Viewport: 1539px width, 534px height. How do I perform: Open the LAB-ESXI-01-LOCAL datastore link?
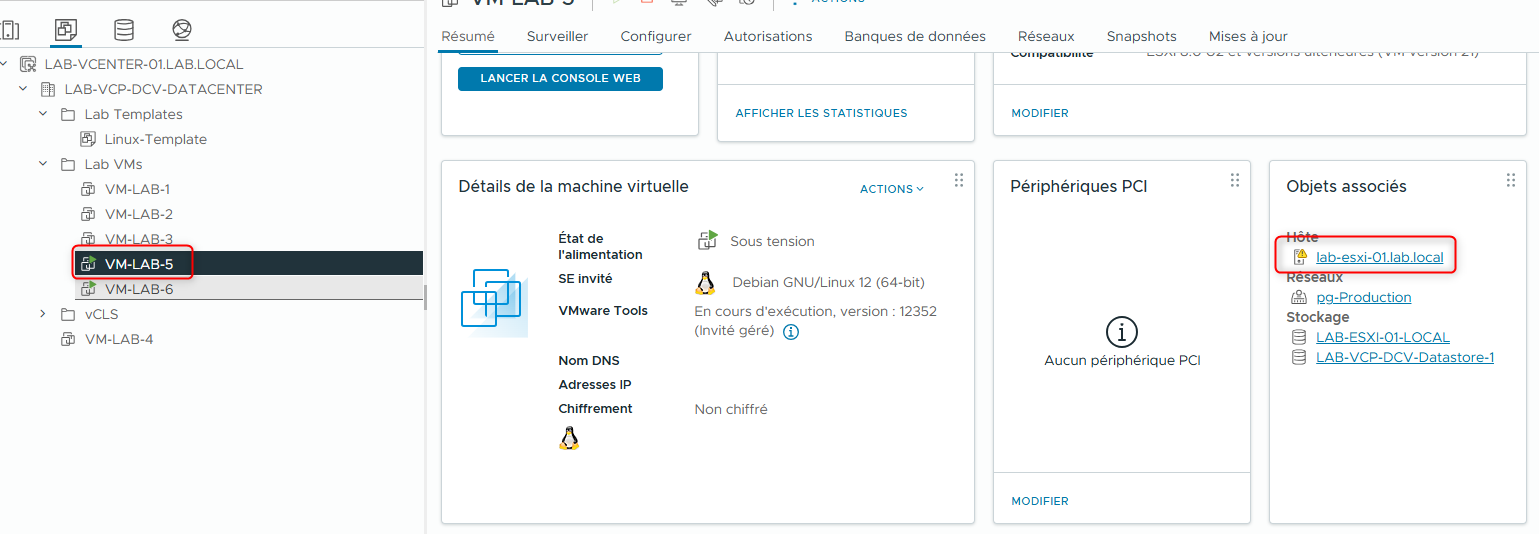click(1383, 337)
